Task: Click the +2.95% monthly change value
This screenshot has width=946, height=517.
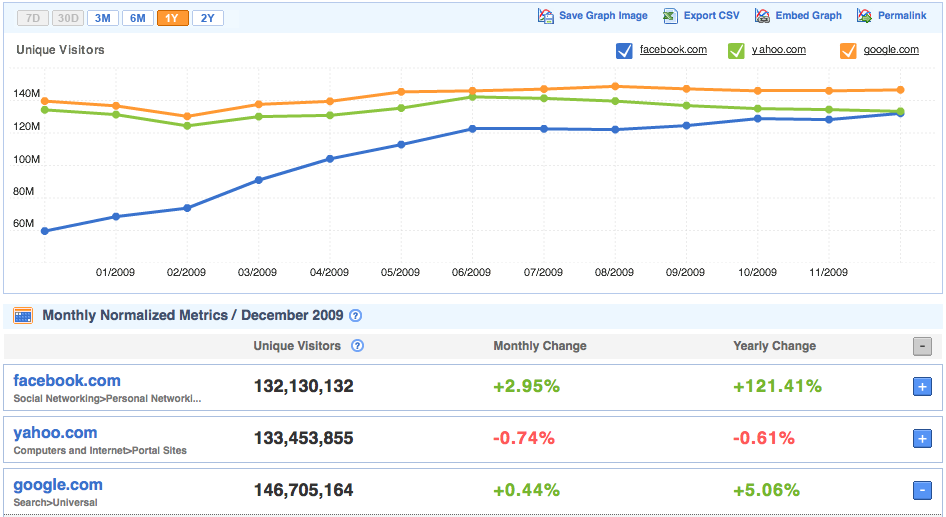Action: (x=527, y=386)
